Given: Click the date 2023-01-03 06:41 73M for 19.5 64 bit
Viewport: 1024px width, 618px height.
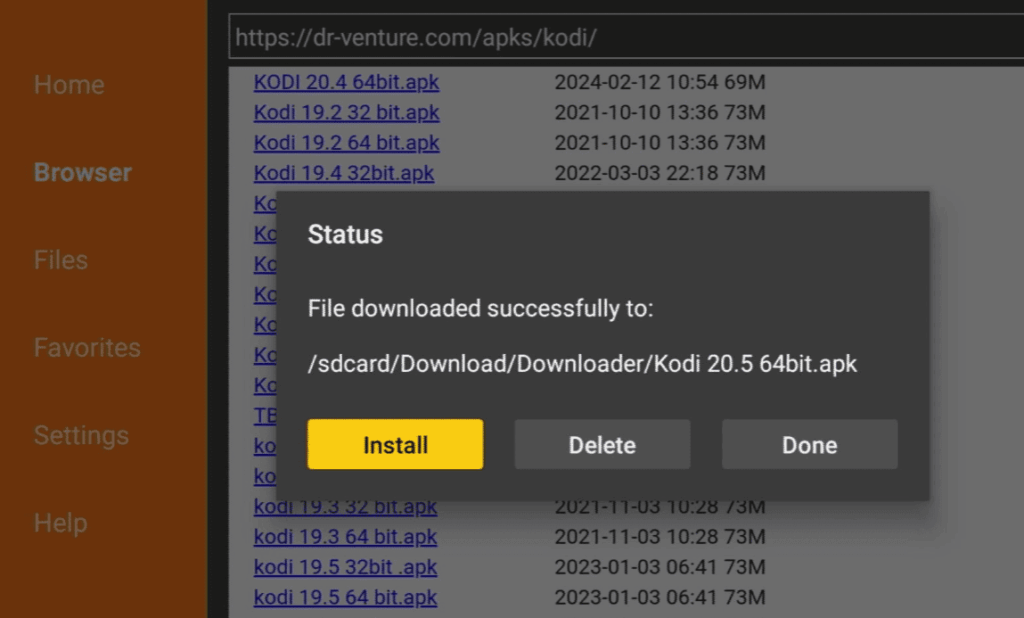Looking at the screenshot, I should click(660, 597).
